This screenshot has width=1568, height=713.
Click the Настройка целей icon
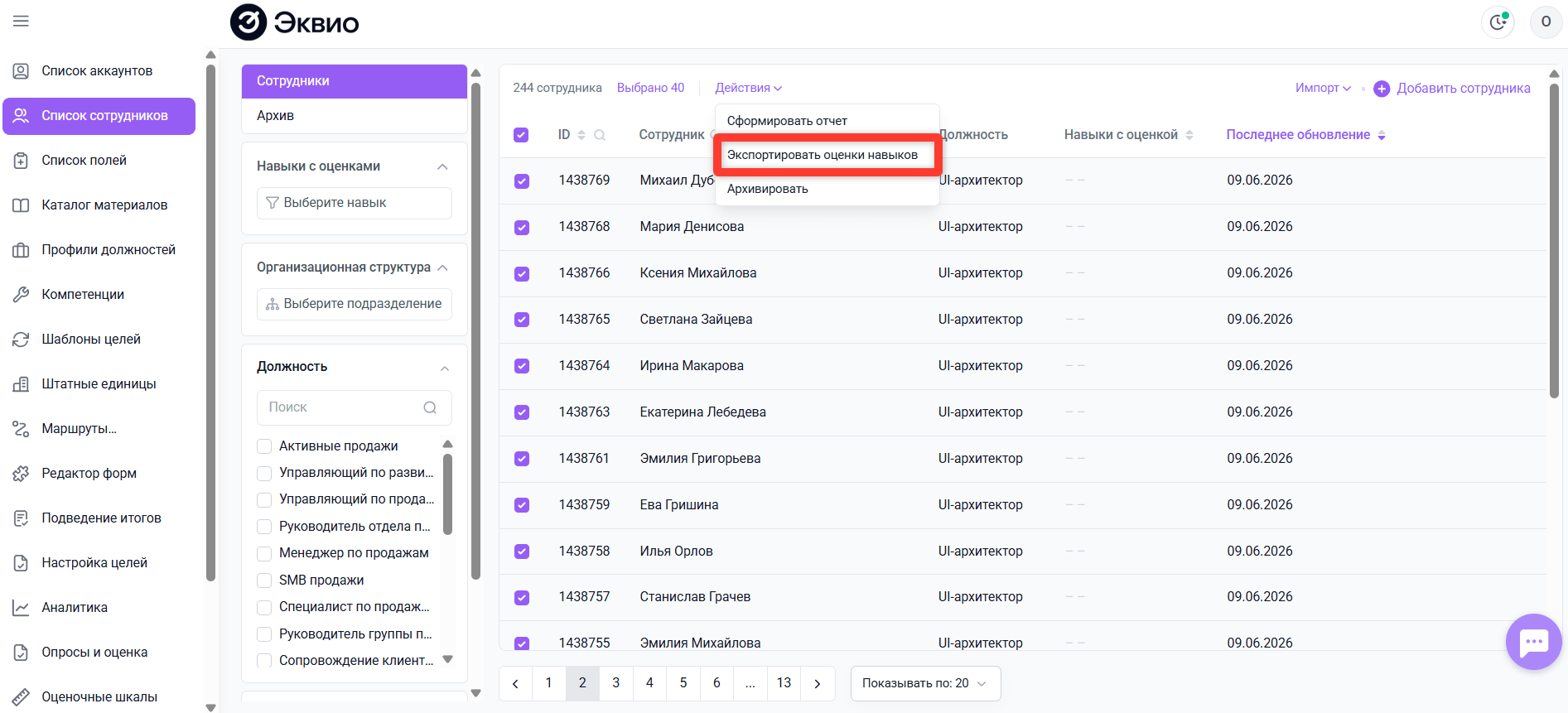[21, 563]
